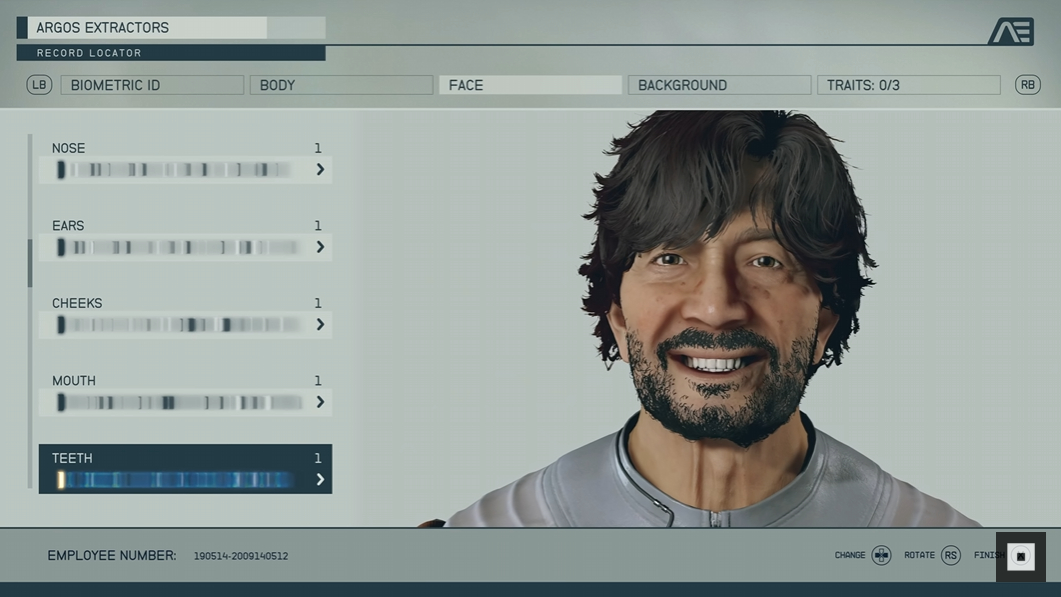Click the Rotate RS stick icon
The image size is (1061, 597).
click(x=951, y=556)
